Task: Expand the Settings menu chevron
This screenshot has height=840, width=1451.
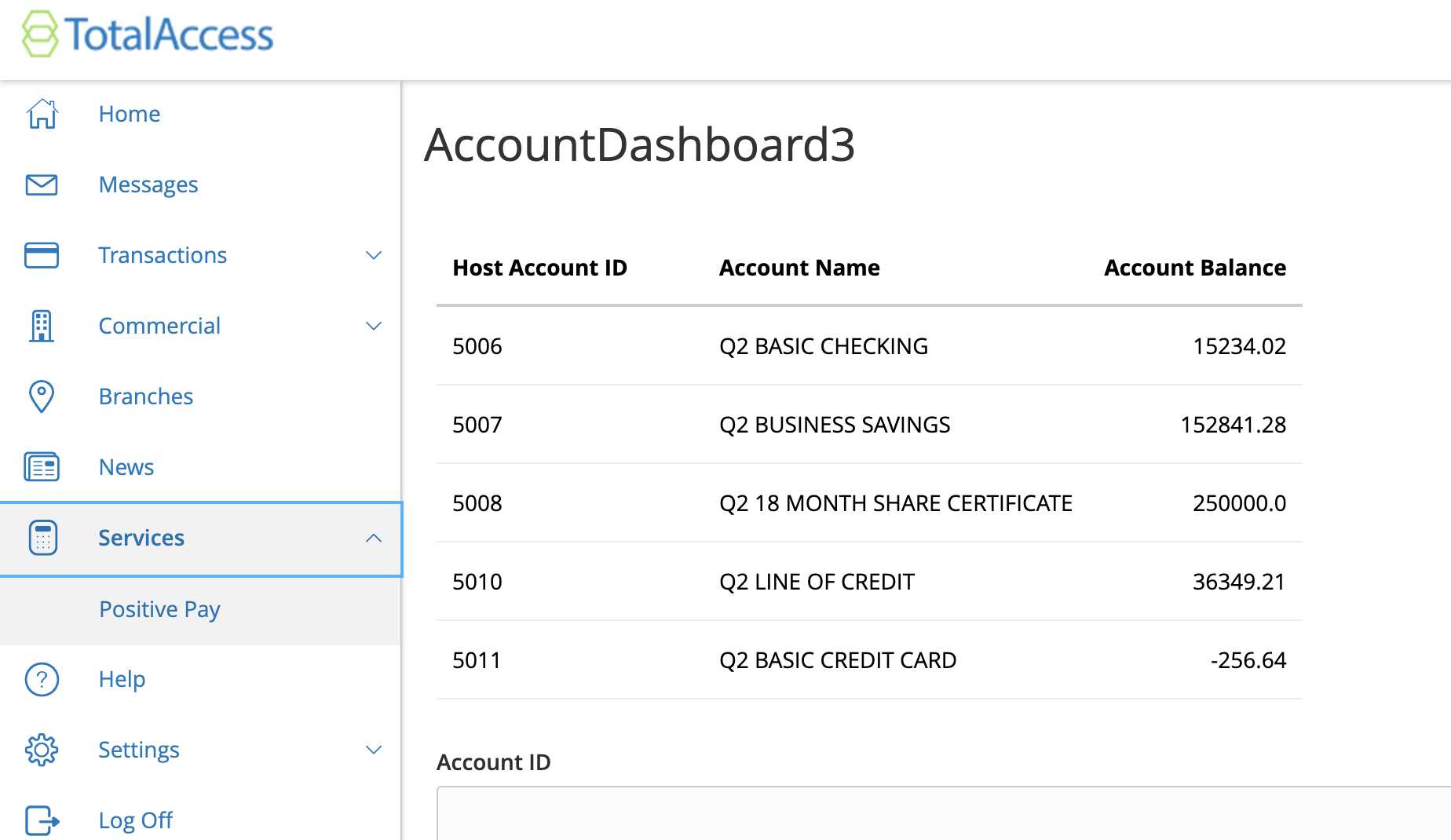Action: [x=374, y=750]
